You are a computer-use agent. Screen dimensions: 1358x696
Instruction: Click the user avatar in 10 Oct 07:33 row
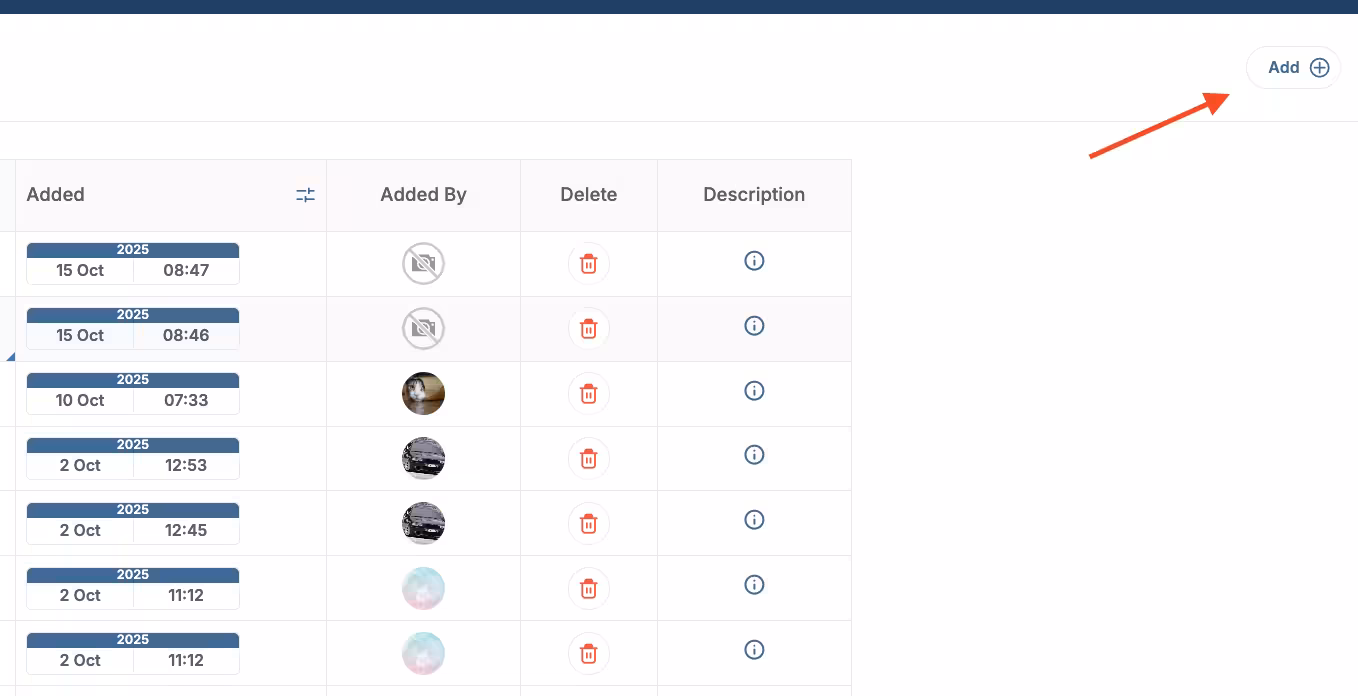pos(423,394)
